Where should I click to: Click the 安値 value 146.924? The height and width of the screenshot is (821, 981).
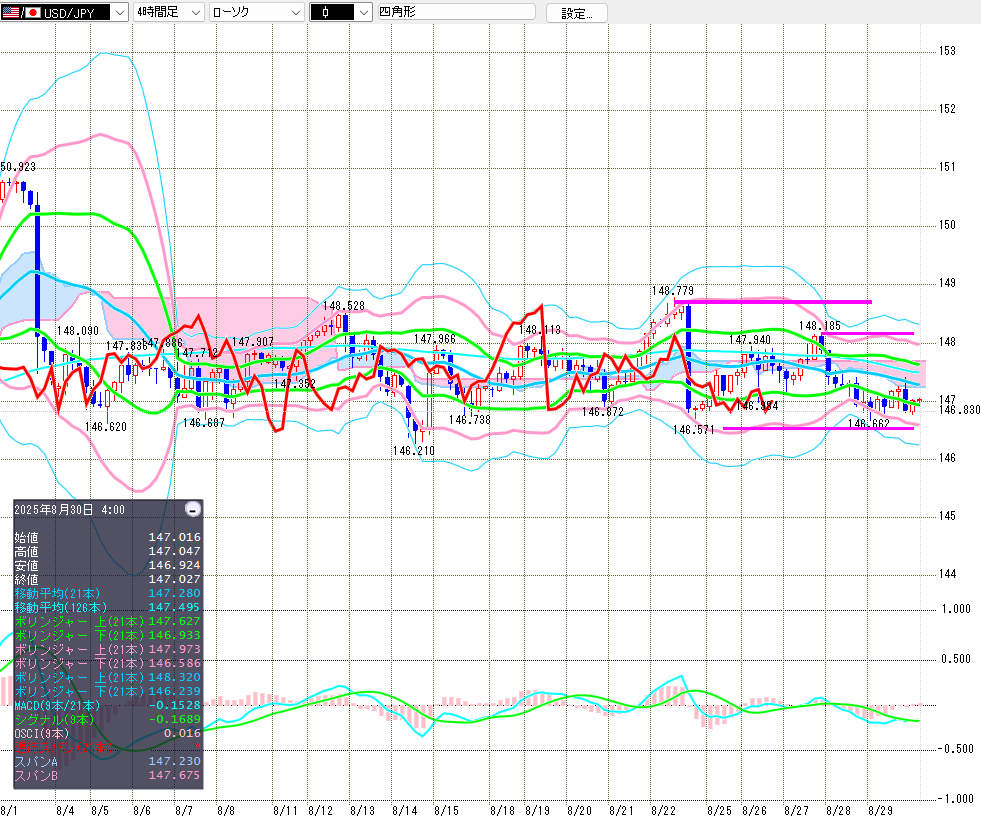(175, 565)
